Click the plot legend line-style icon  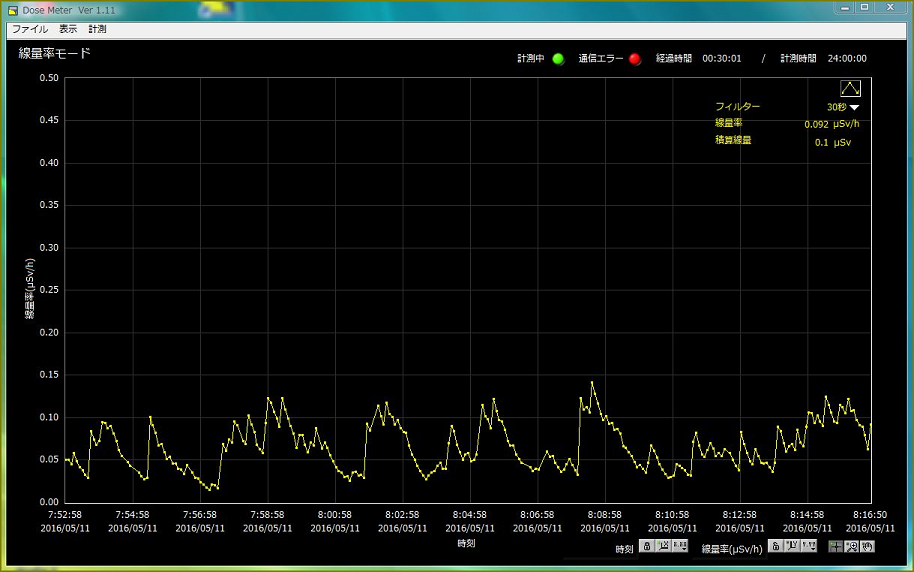pos(850,88)
